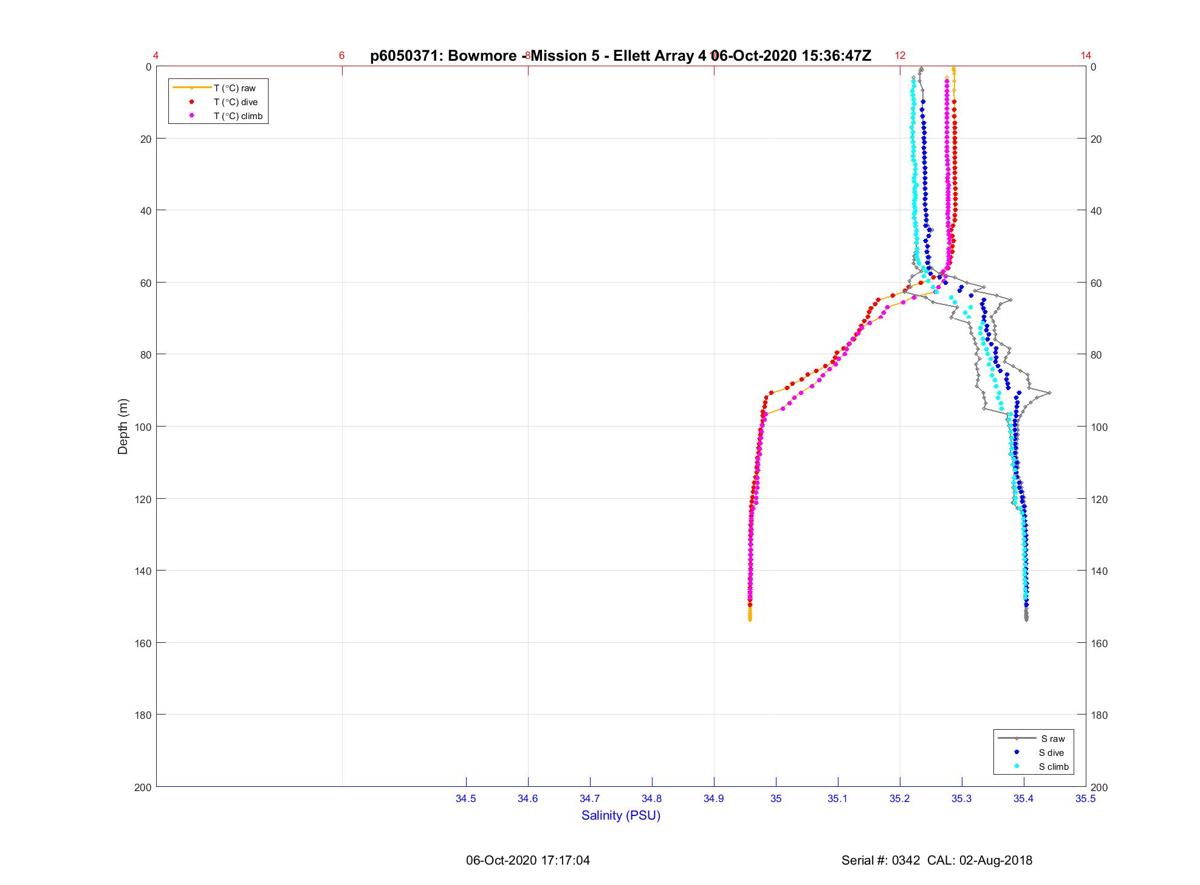Click the left depth axis label 140

141,571
